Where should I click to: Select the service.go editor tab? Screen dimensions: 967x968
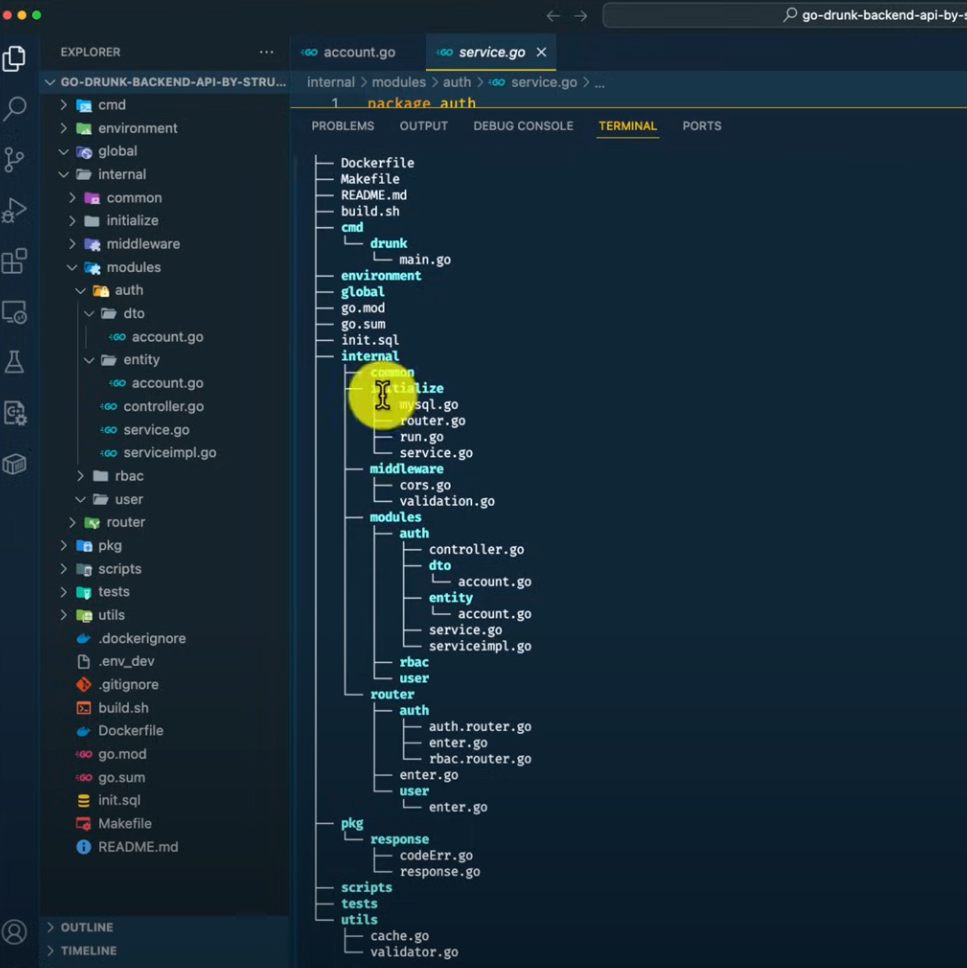tap(491, 52)
